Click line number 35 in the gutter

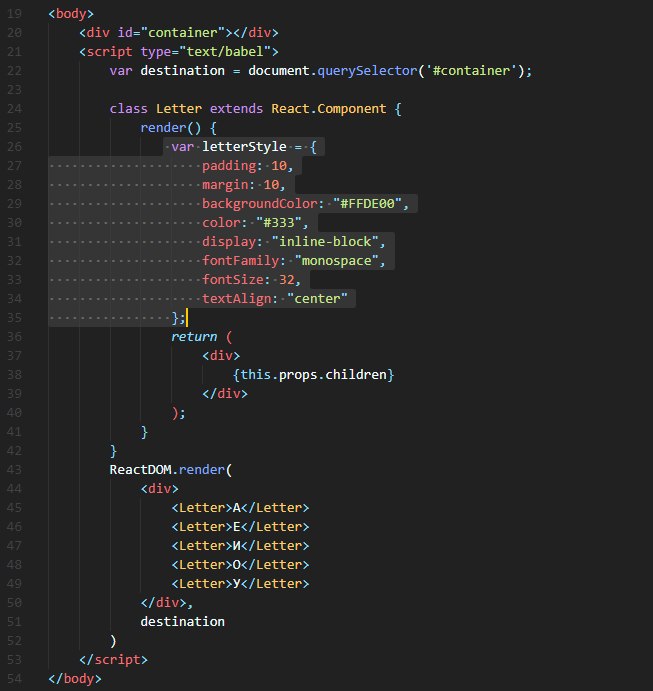coord(15,318)
